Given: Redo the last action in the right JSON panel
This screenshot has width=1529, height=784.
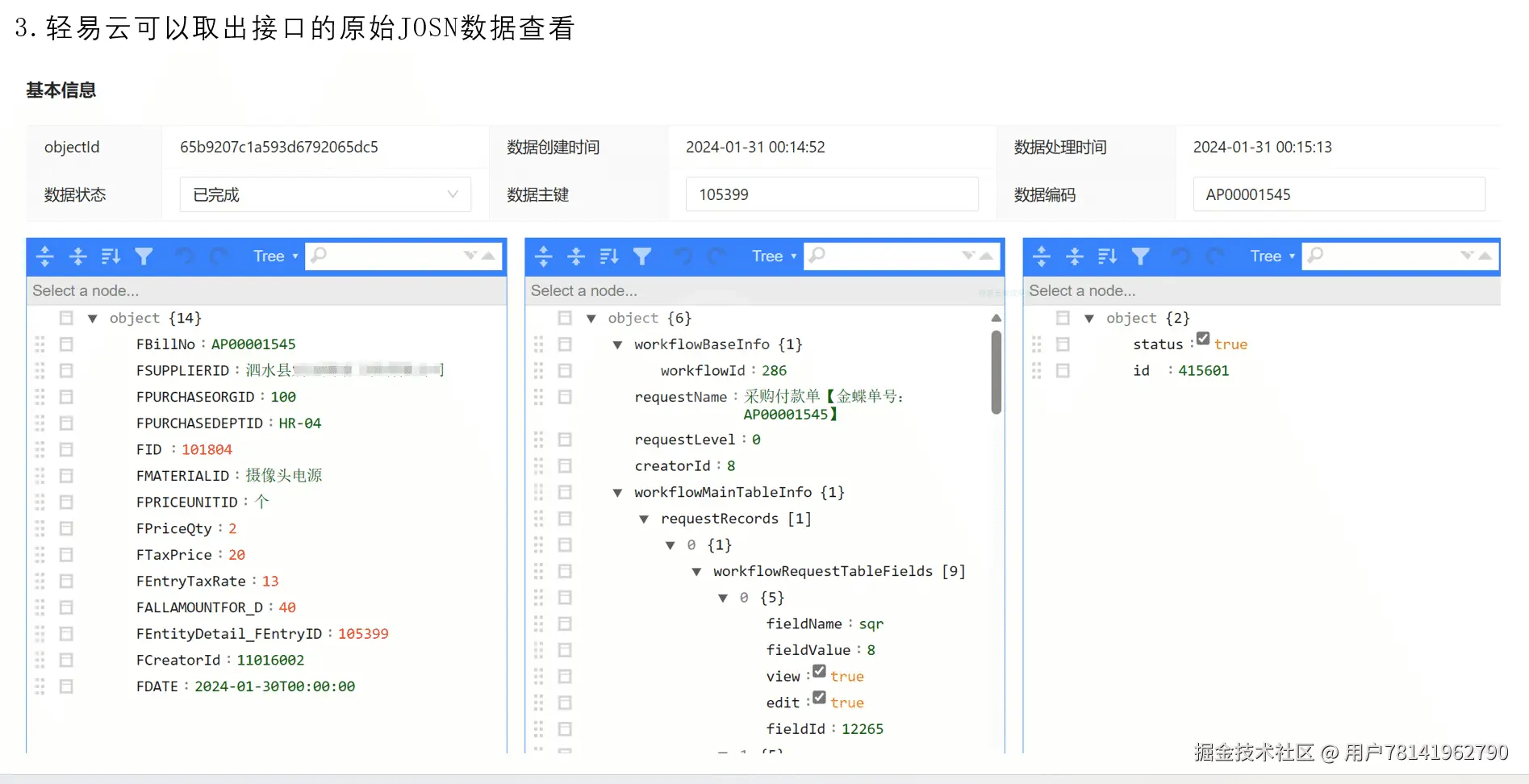Looking at the screenshot, I should click(1214, 256).
